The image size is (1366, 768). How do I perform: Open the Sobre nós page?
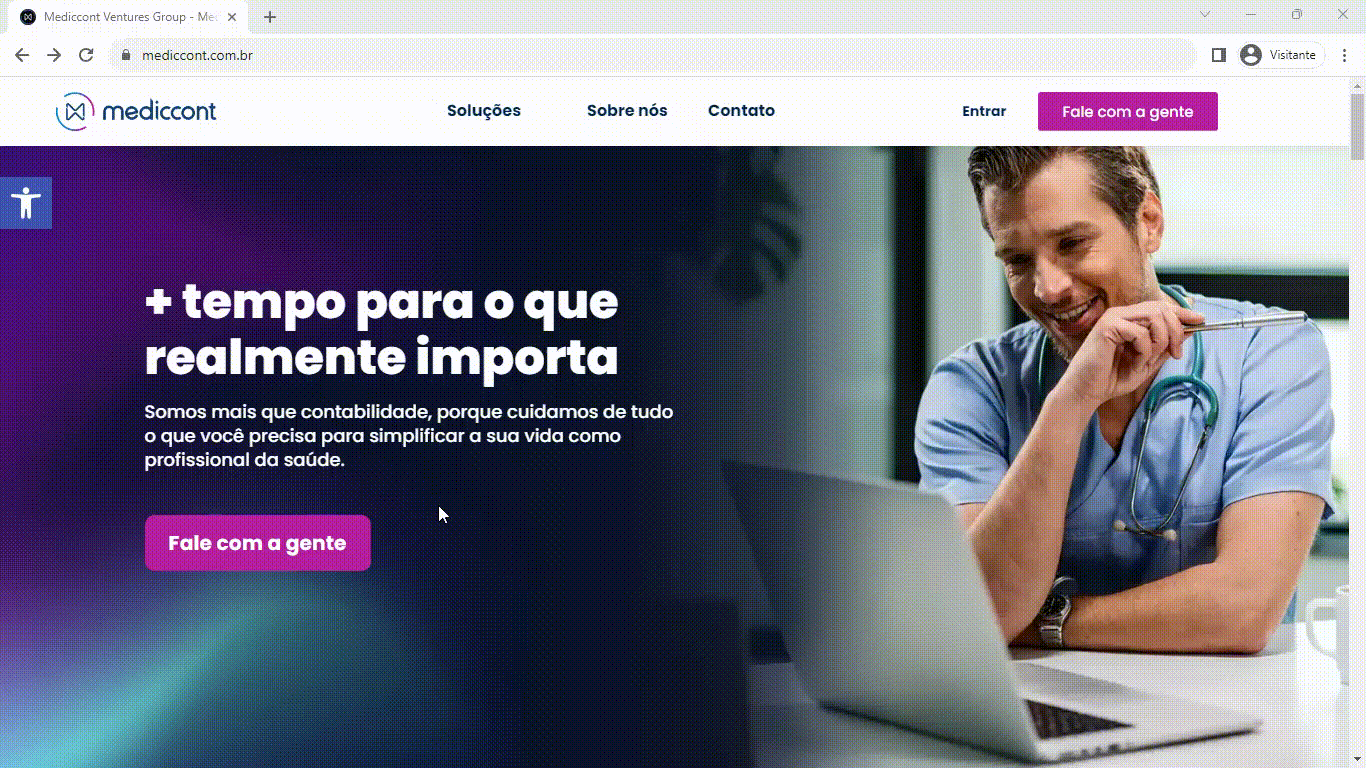[627, 111]
